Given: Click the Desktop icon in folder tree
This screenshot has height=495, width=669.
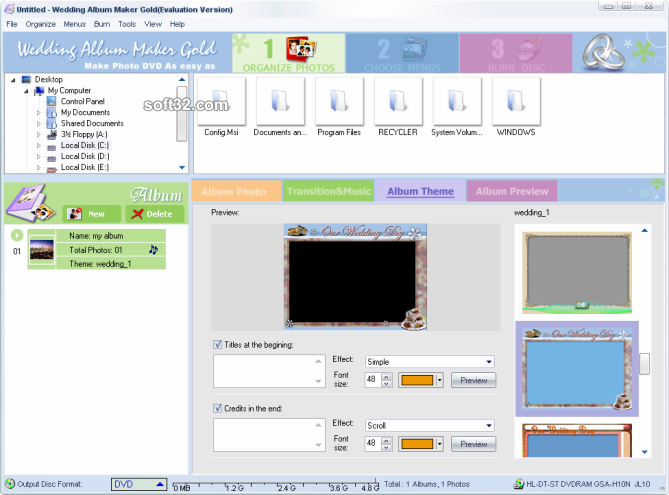Looking at the screenshot, I should pos(26,79).
